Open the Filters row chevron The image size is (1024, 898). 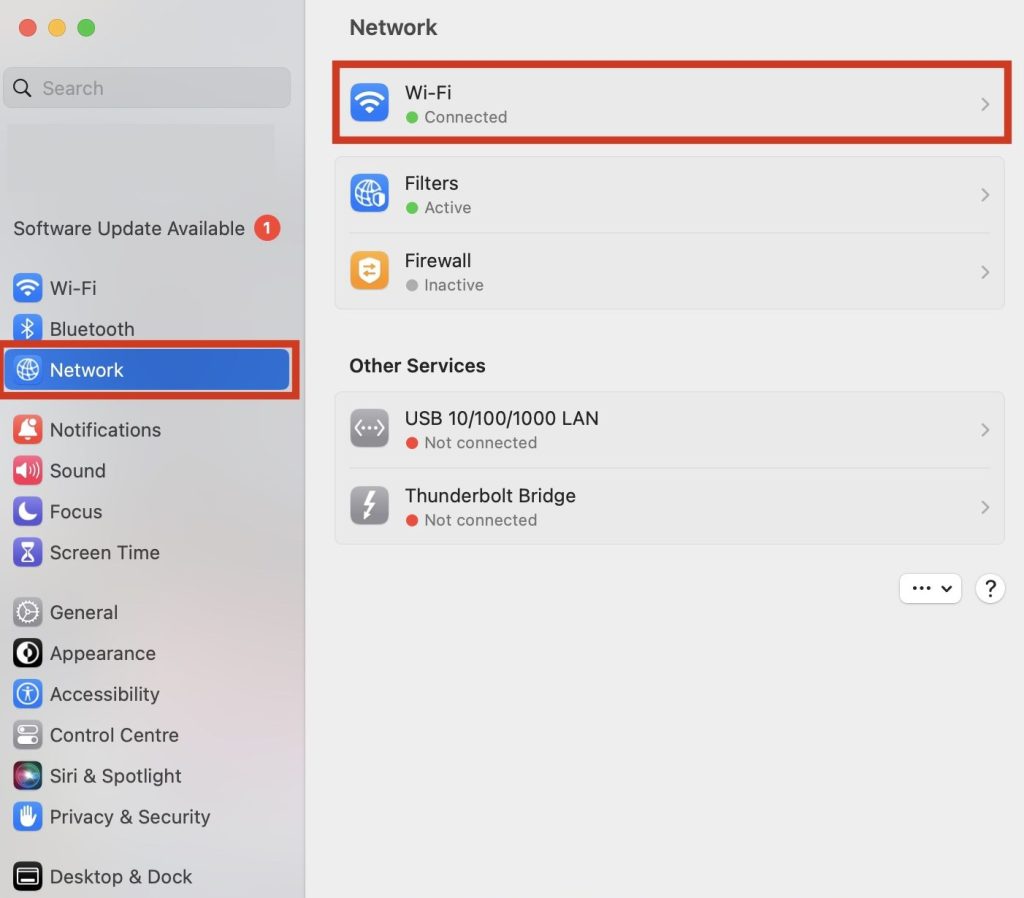pyautogui.click(x=985, y=195)
